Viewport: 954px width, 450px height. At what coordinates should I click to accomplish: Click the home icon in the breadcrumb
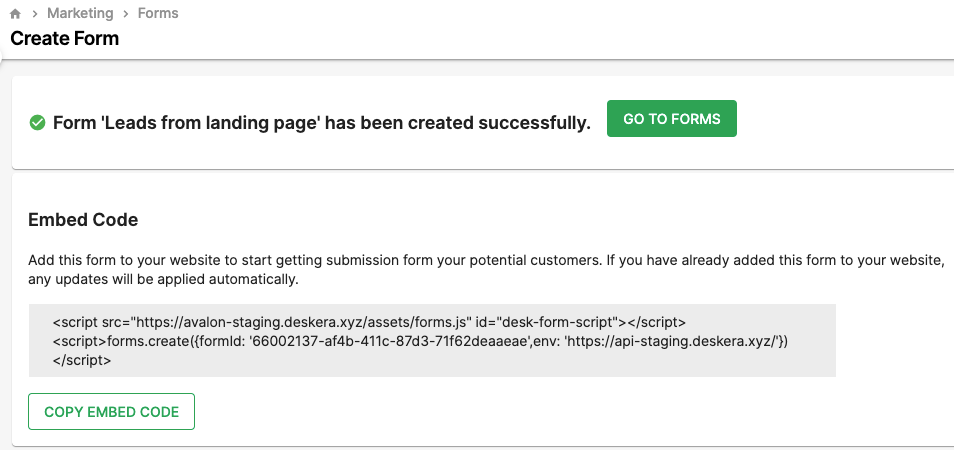(x=15, y=13)
